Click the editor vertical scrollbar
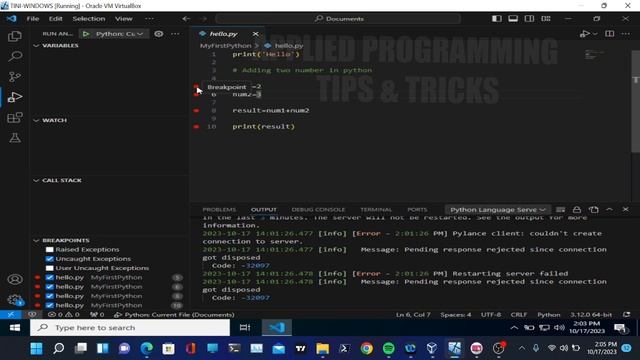 click(x=636, y=102)
